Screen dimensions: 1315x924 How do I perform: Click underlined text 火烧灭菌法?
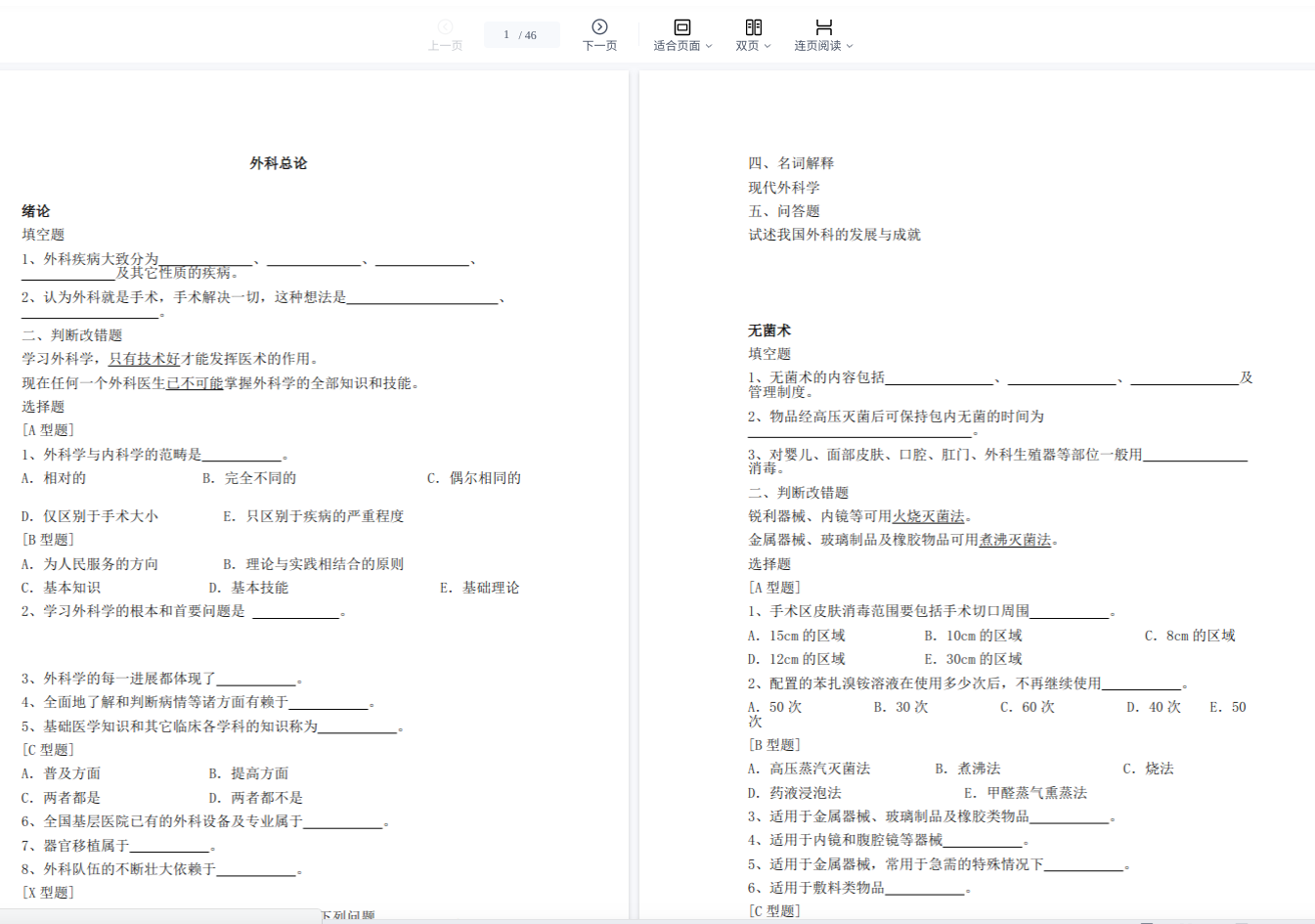[928, 516]
